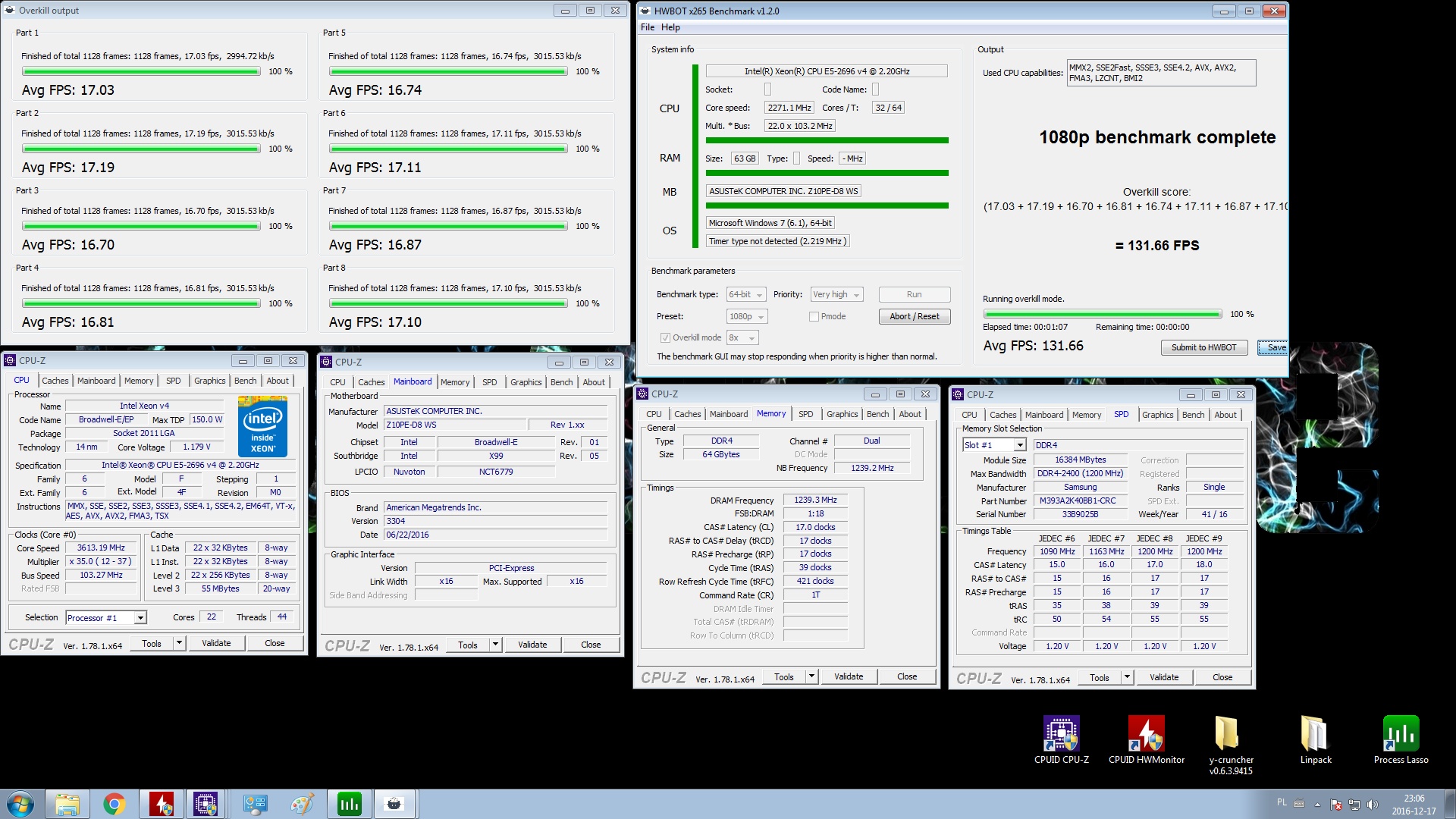1456x819 pixels.
Task: Toggle the Overkill mode checkbox
Action: 665,337
